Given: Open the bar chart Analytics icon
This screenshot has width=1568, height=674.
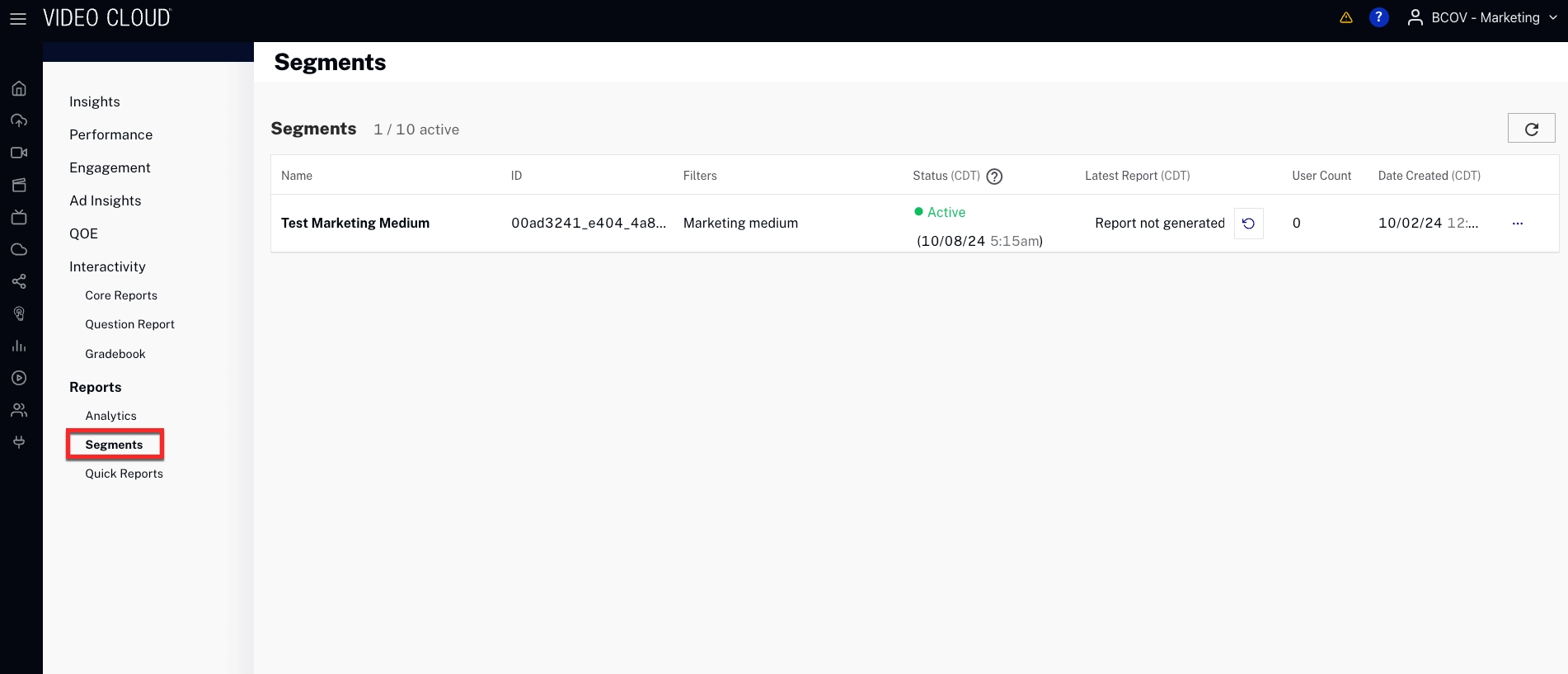Looking at the screenshot, I should coord(19,346).
